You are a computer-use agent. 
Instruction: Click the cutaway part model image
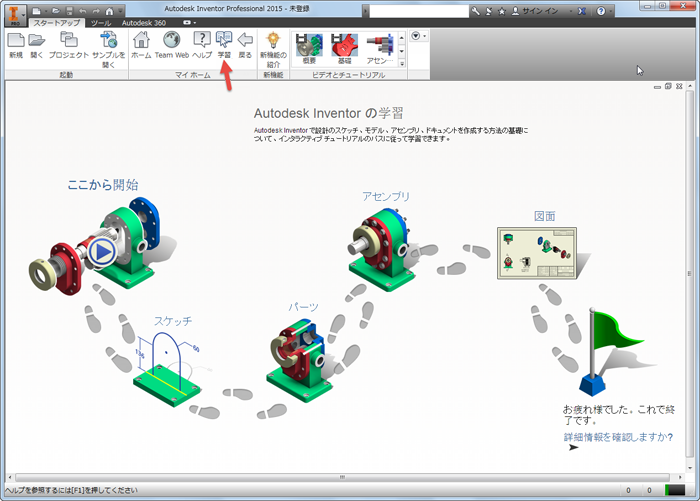[x=300, y=360]
